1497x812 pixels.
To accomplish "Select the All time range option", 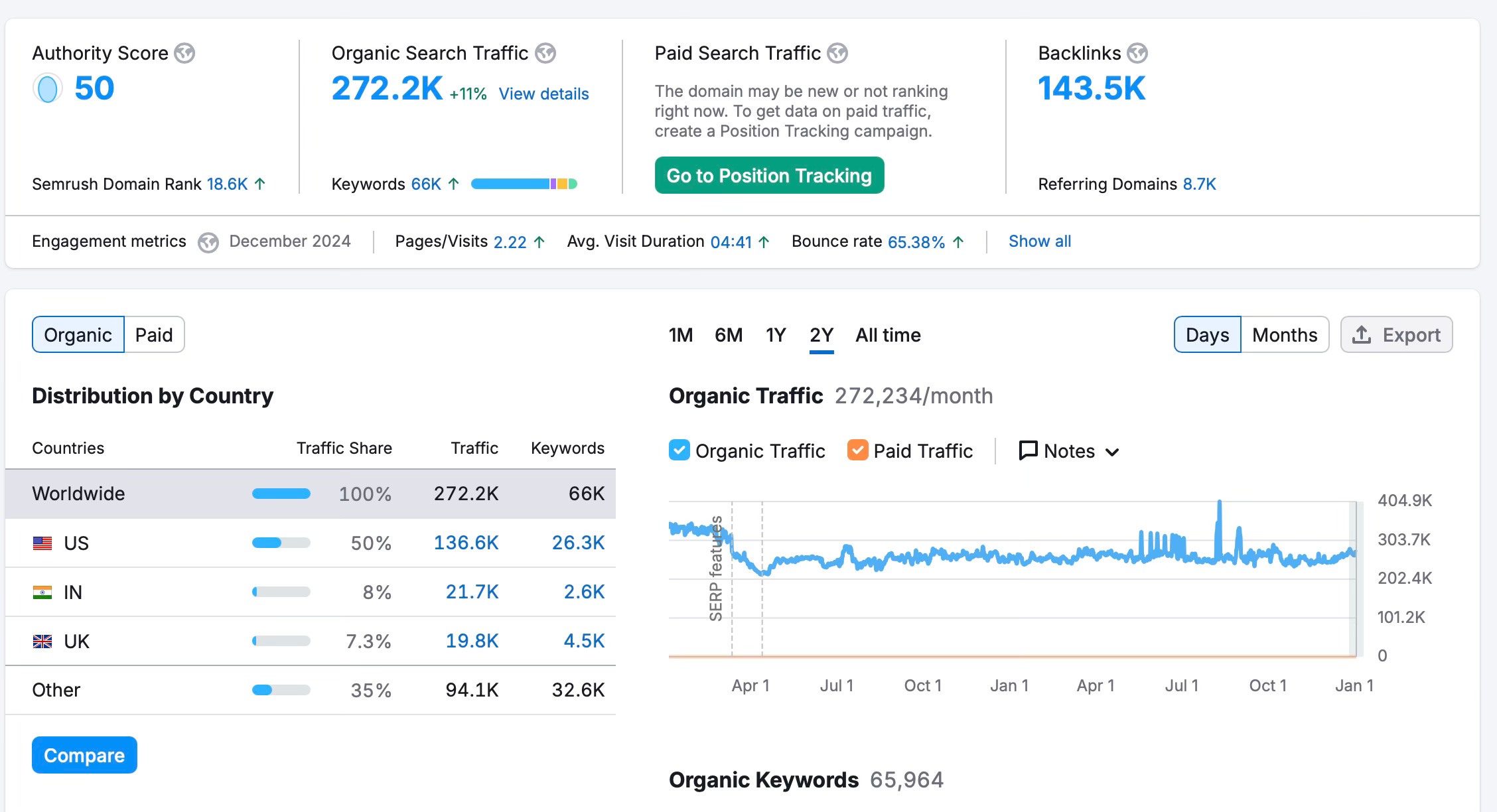I will pos(888,335).
